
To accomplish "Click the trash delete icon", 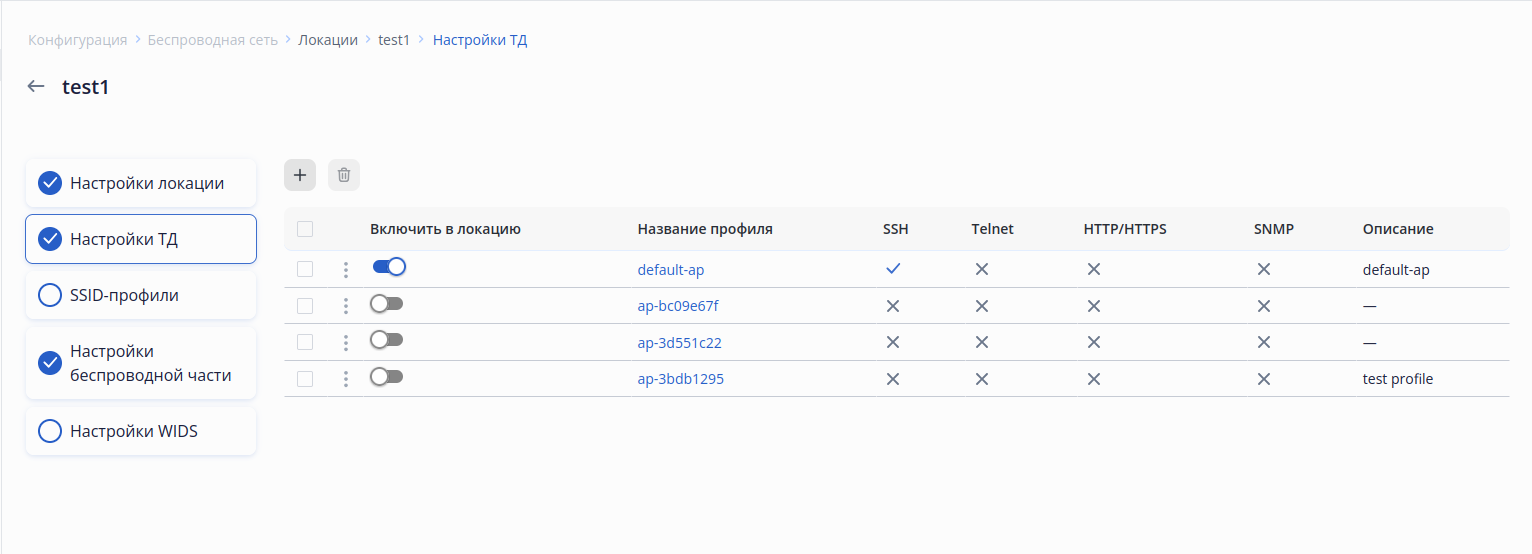I will (344, 175).
